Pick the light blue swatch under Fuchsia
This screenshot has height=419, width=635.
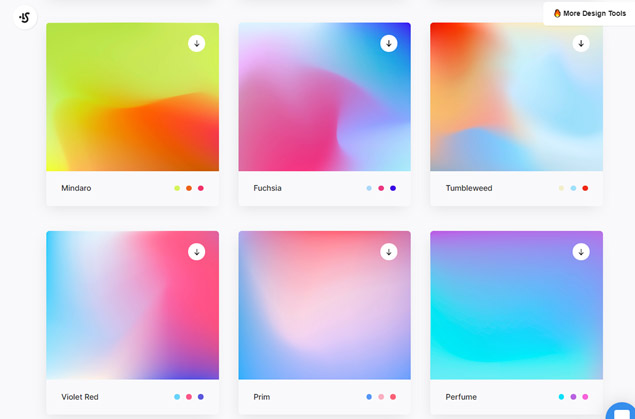point(369,188)
